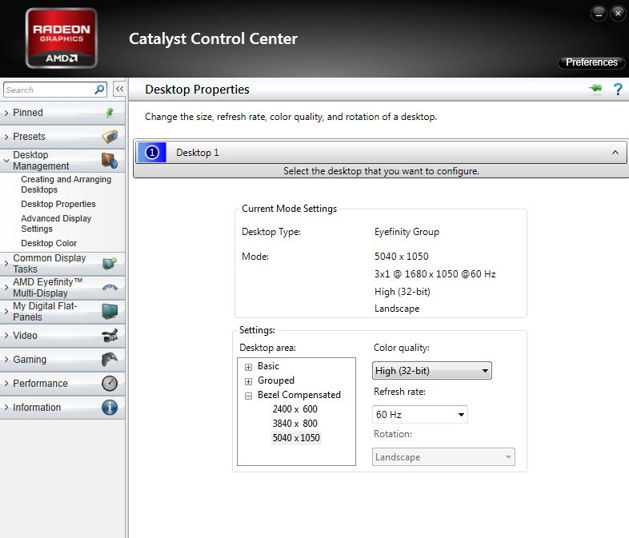This screenshot has width=629, height=538.
Task: Click the Performance gauge icon
Action: point(110,384)
